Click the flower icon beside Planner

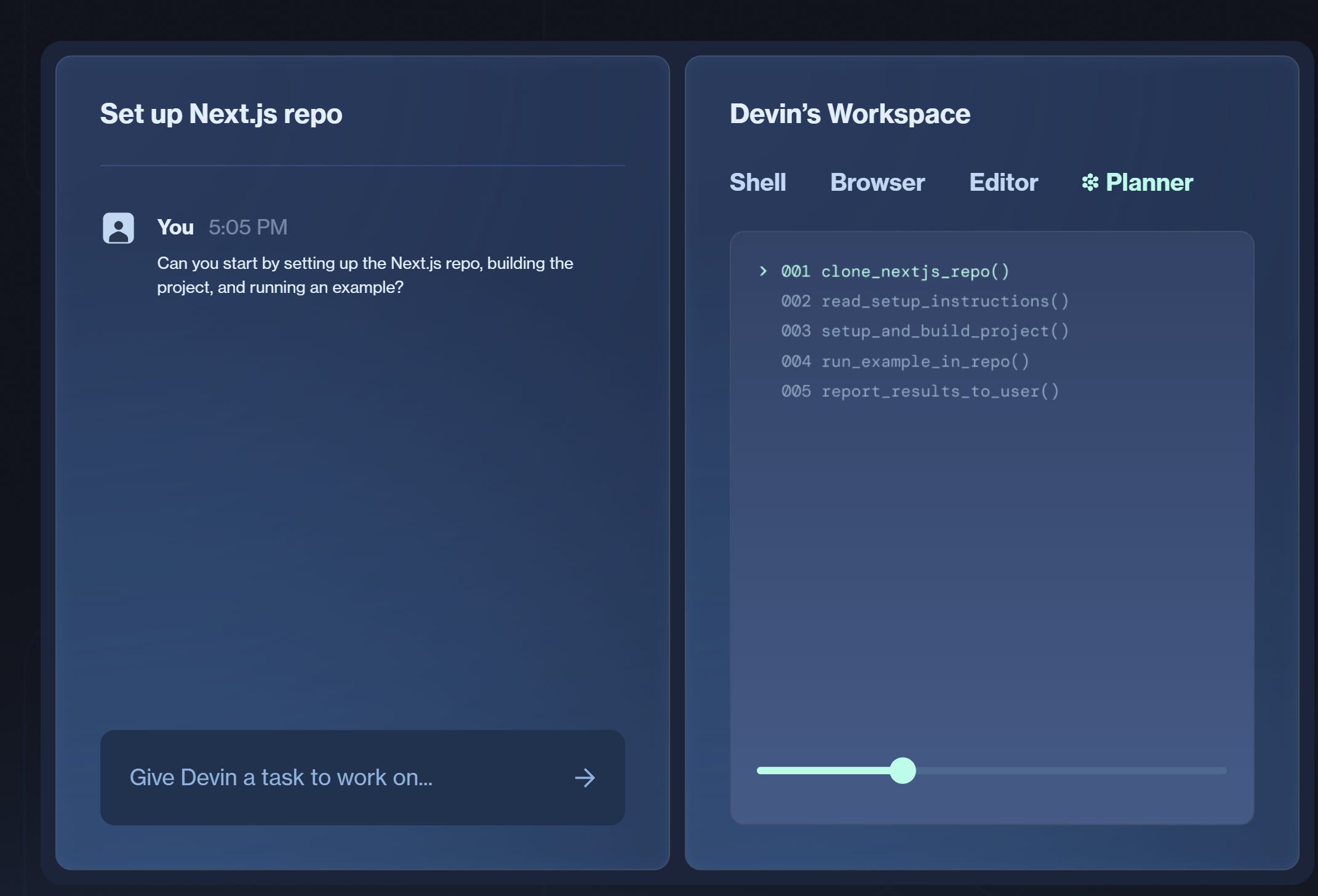click(x=1090, y=183)
